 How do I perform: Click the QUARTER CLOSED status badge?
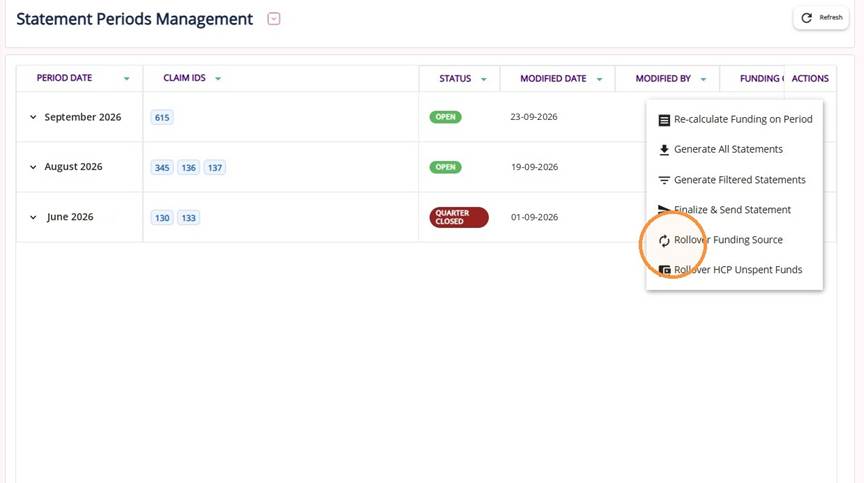tap(459, 218)
